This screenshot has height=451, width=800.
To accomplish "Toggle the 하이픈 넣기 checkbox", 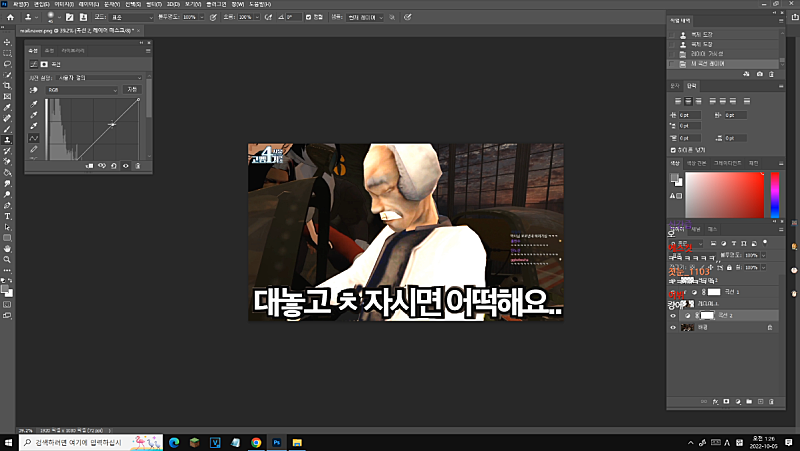I will click(x=674, y=148).
